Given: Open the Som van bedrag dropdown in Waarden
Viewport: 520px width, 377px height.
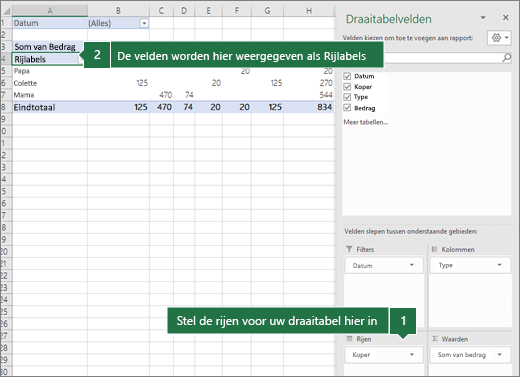Looking at the screenshot, I should click(499, 355).
